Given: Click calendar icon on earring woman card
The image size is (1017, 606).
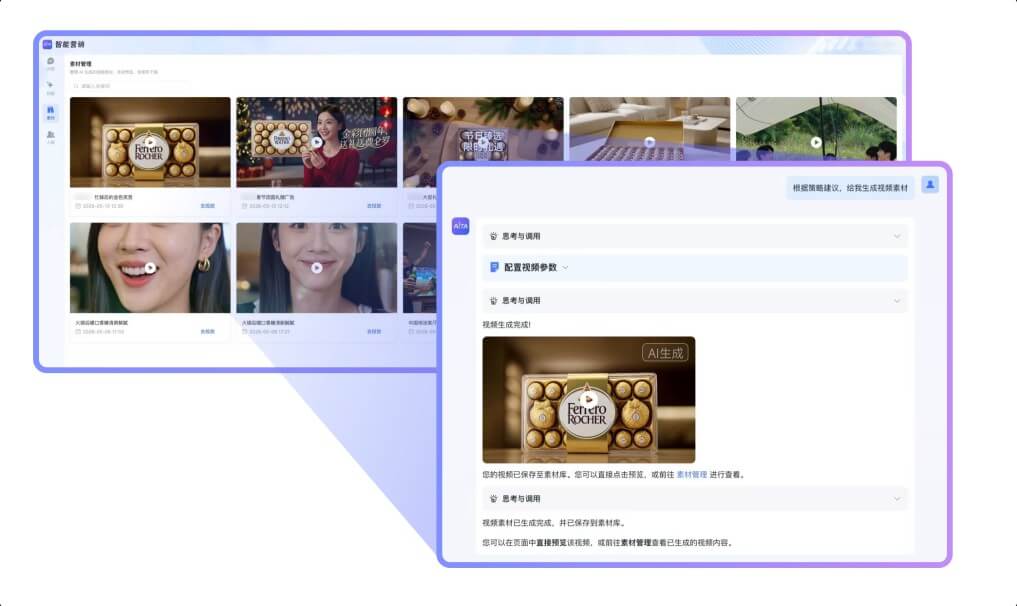Looking at the screenshot, I should [78, 332].
